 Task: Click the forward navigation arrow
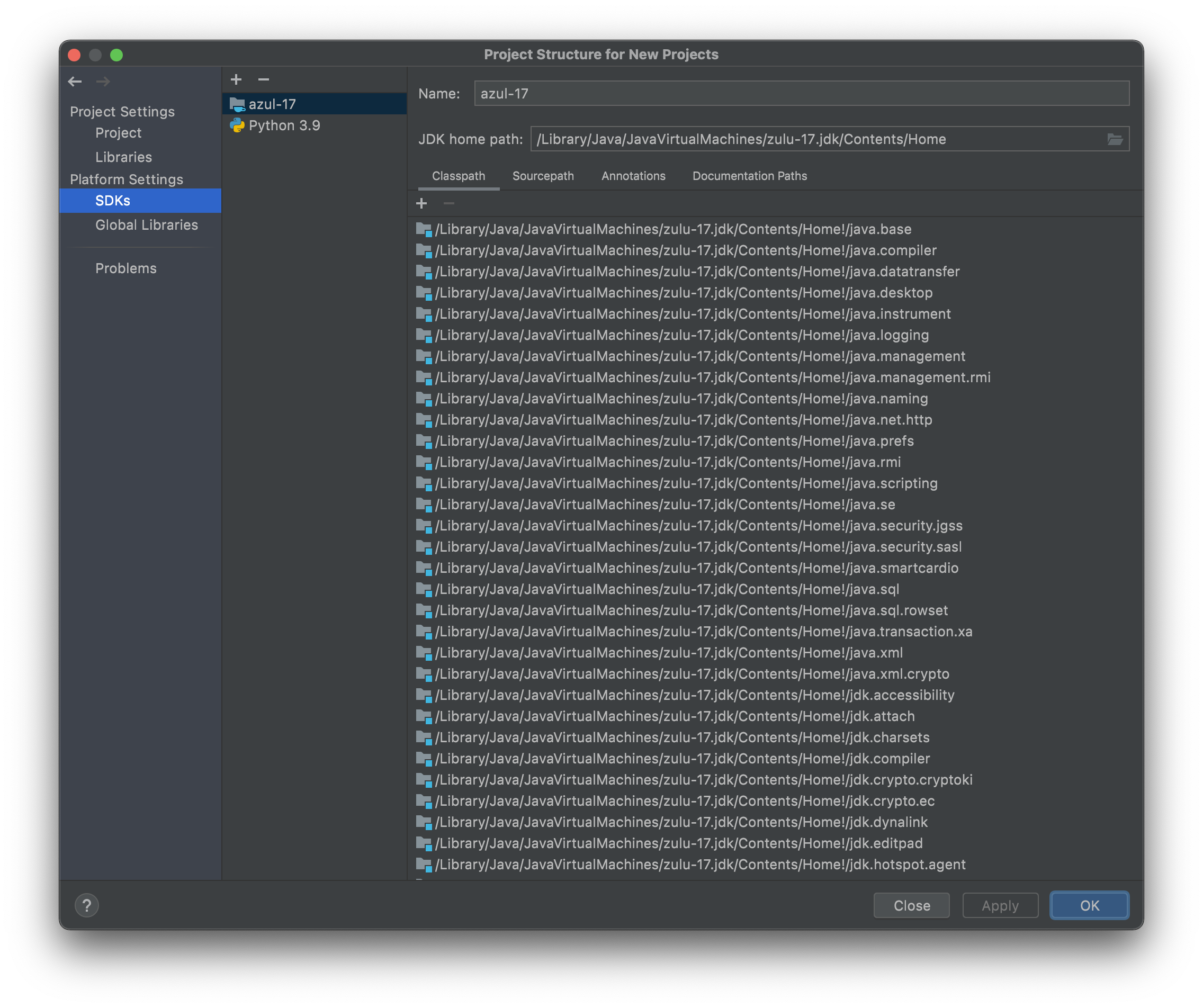pyautogui.click(x=103, y=82)
